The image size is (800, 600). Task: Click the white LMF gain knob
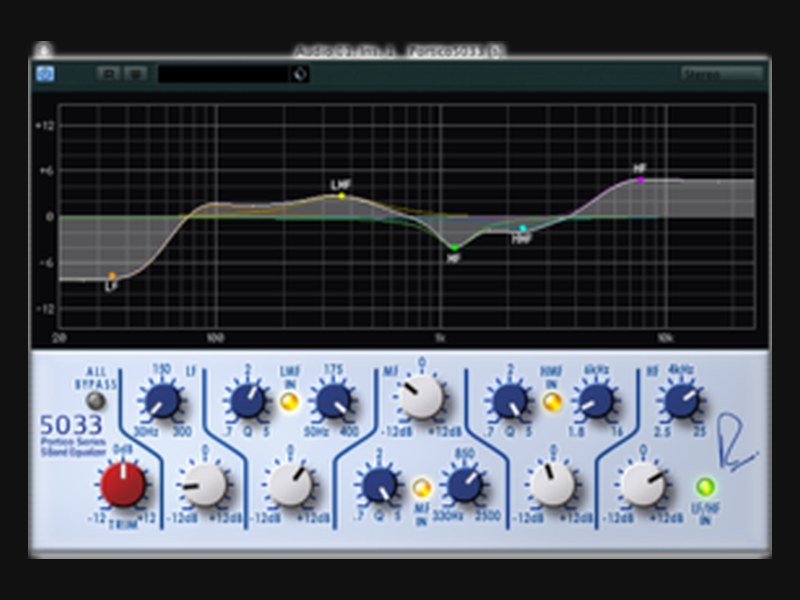(x=290, y=485)
